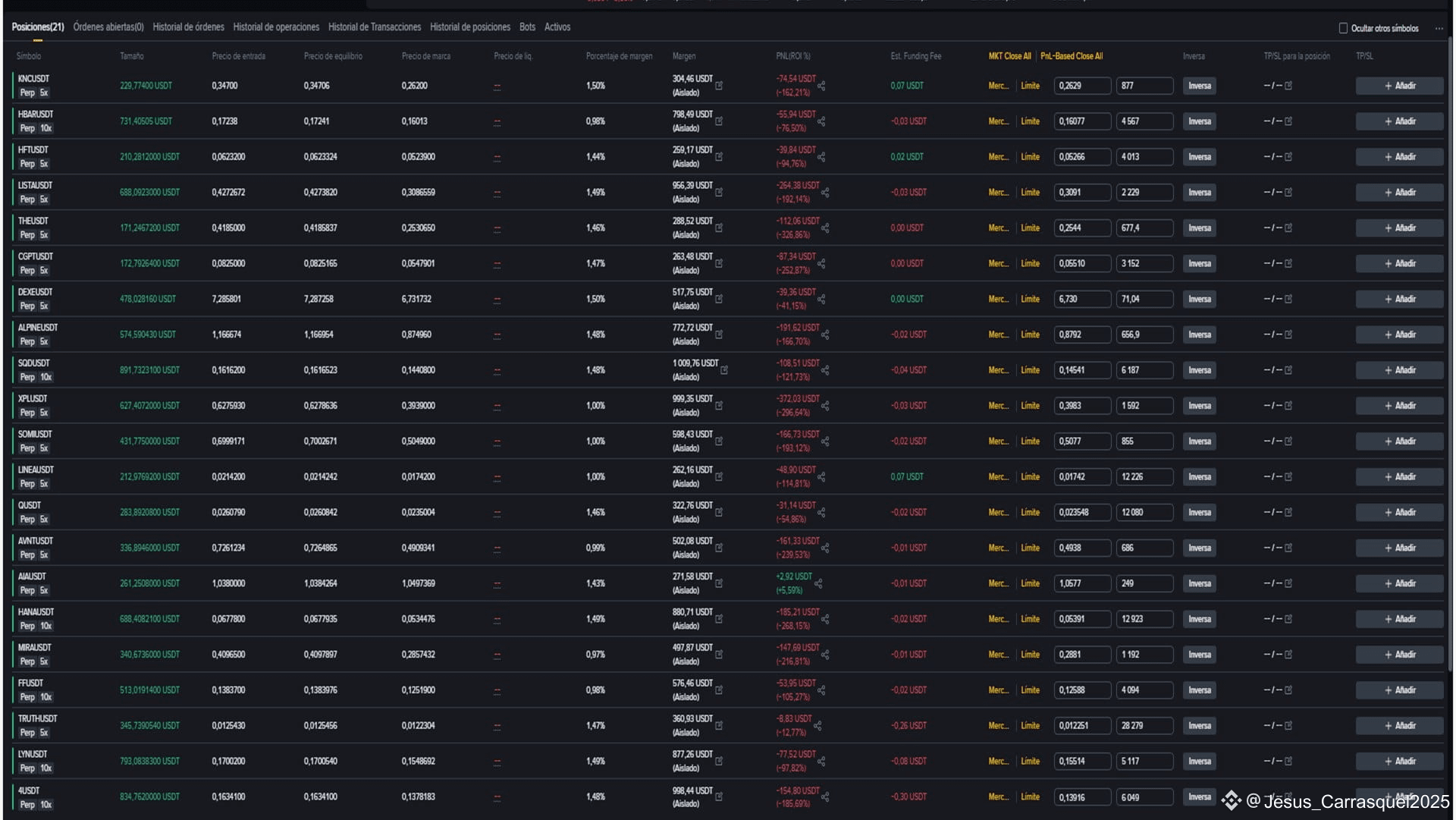
Task: Select Límite close for SOMIUSDT
Action: pos(1030,441)
